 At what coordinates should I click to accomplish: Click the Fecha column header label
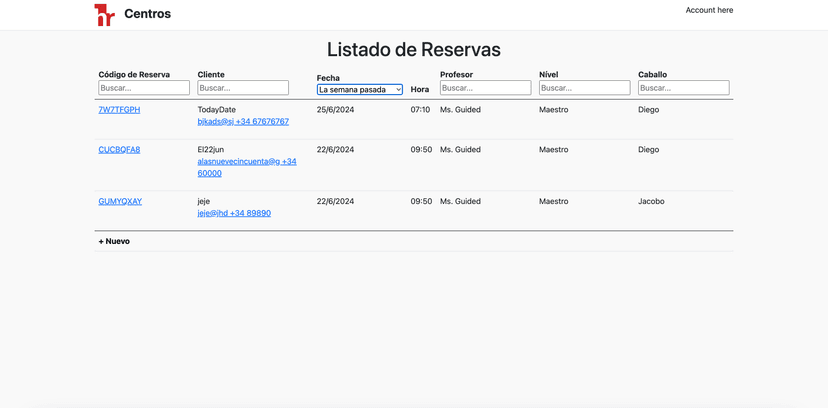point(328,78)
